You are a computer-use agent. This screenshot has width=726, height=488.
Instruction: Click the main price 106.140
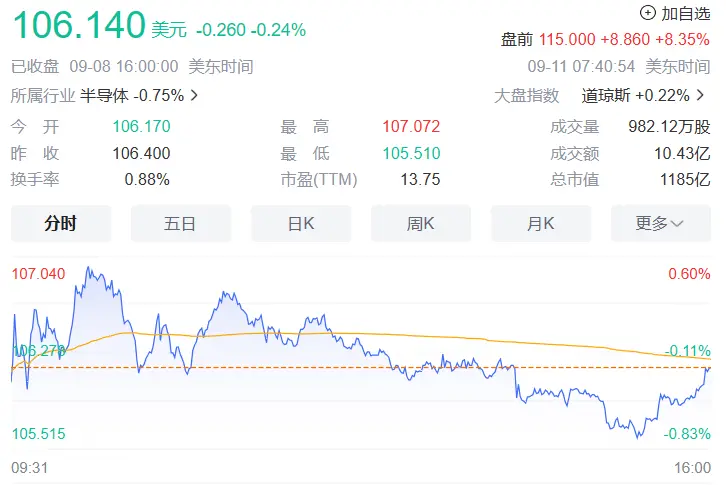(79, 25)
